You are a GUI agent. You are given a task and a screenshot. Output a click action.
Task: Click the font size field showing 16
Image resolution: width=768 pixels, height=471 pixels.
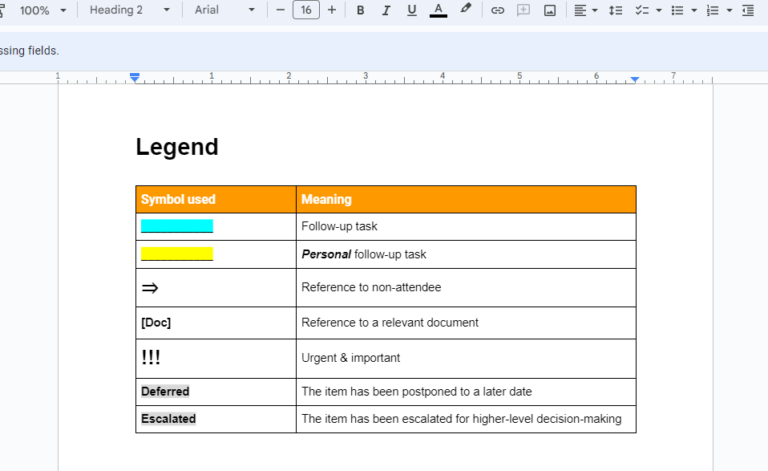tap(306, 10)
